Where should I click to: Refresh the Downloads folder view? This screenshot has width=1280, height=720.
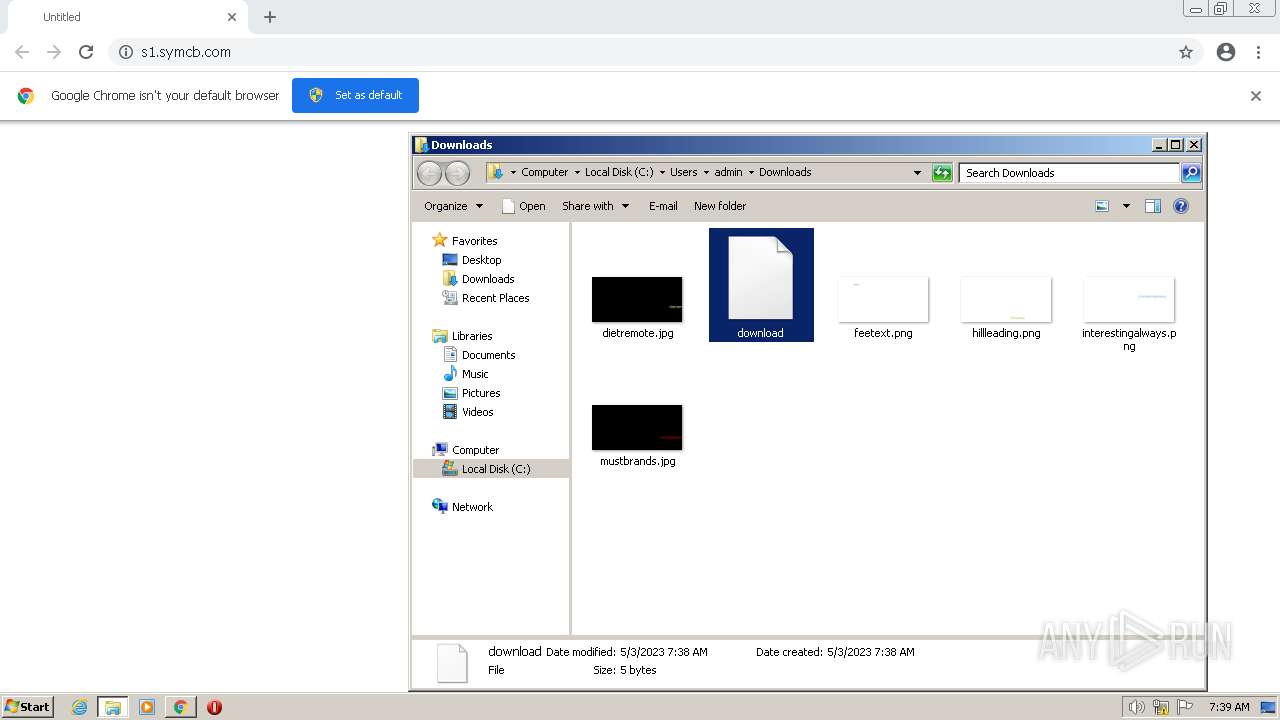[941, 173]
